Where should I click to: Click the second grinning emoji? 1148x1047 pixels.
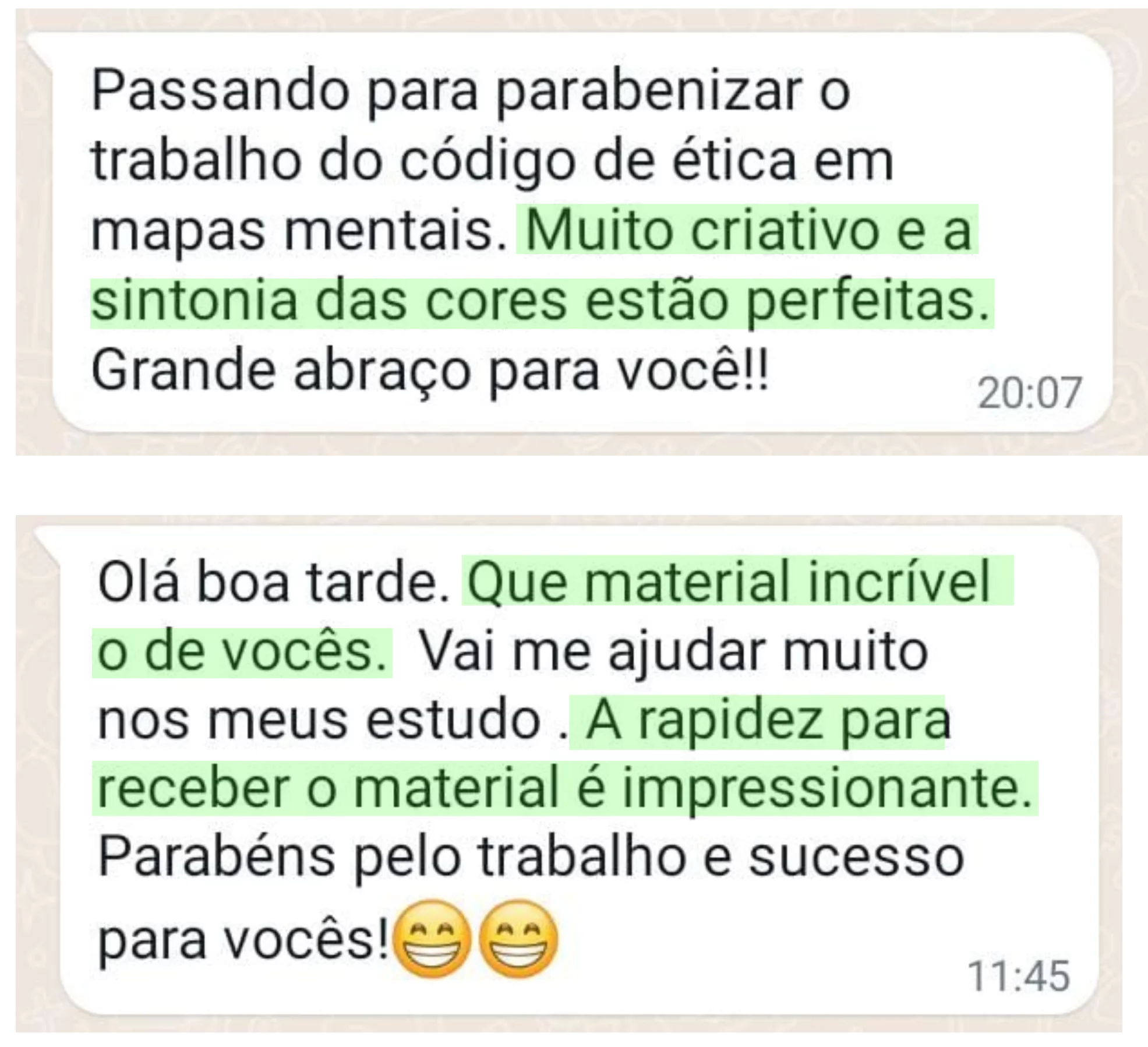518,940
